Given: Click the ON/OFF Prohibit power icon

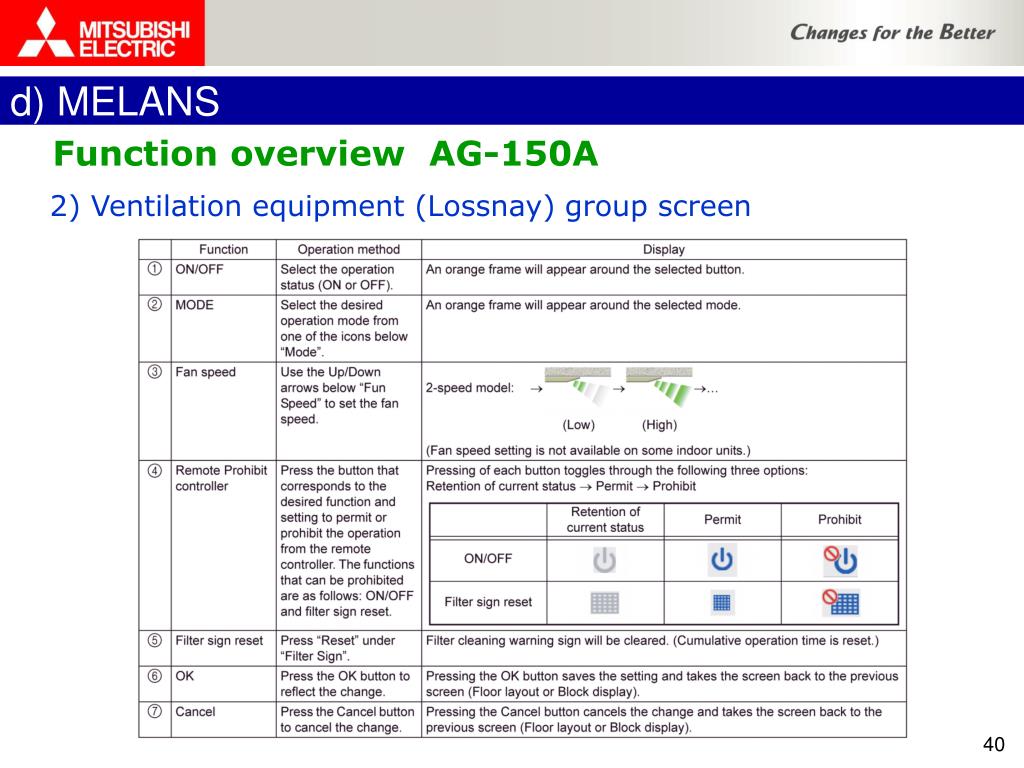Looking at the screenshot, I should [840, 560].
